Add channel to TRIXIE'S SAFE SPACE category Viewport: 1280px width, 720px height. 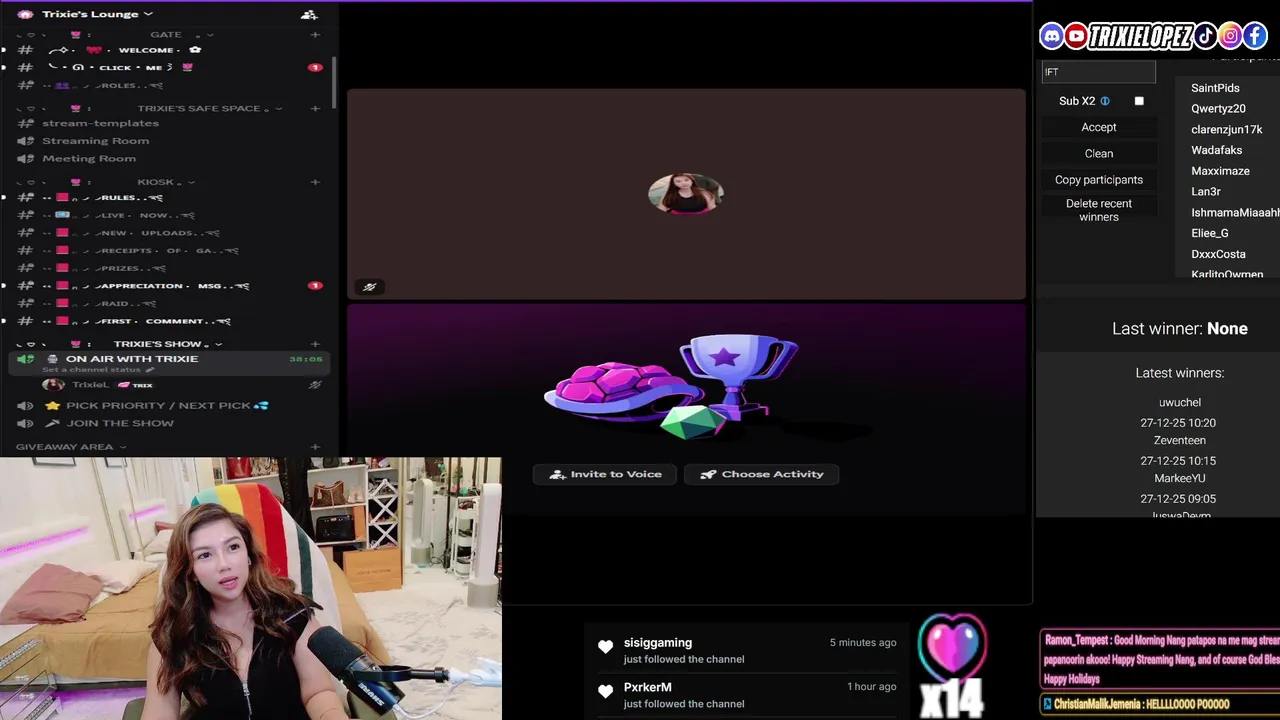(x=315, y=108)
